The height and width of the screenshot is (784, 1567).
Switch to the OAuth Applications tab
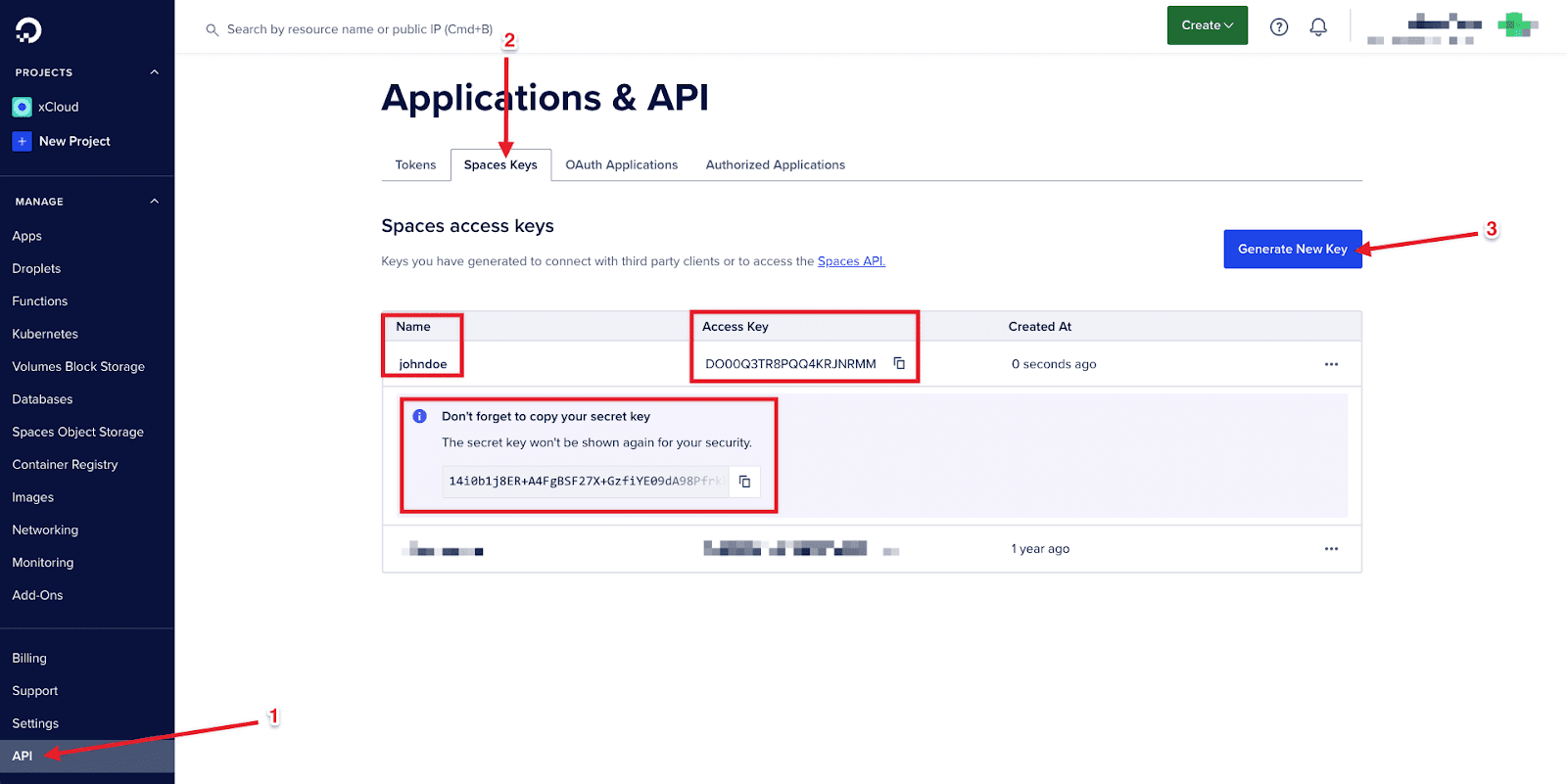(x=621, y=164)
